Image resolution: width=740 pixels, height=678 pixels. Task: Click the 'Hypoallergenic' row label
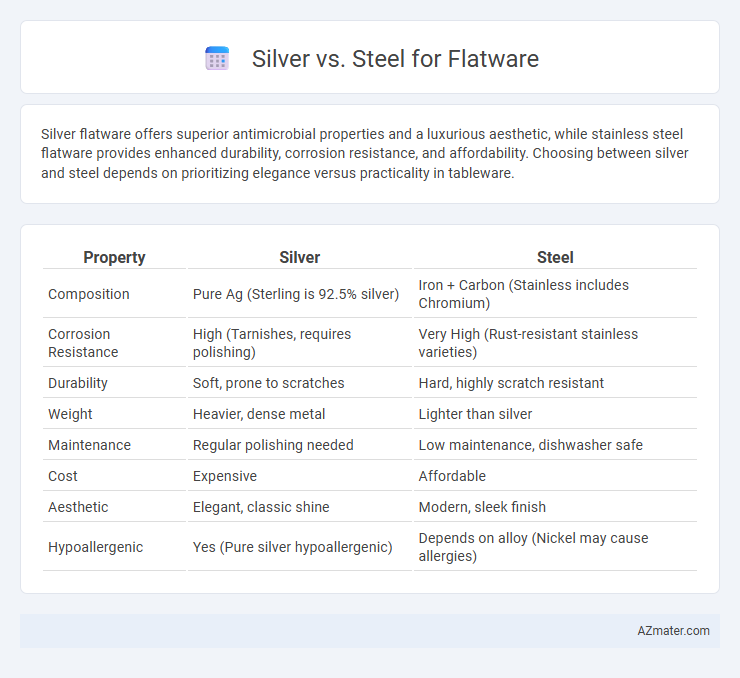pos(96,547)
